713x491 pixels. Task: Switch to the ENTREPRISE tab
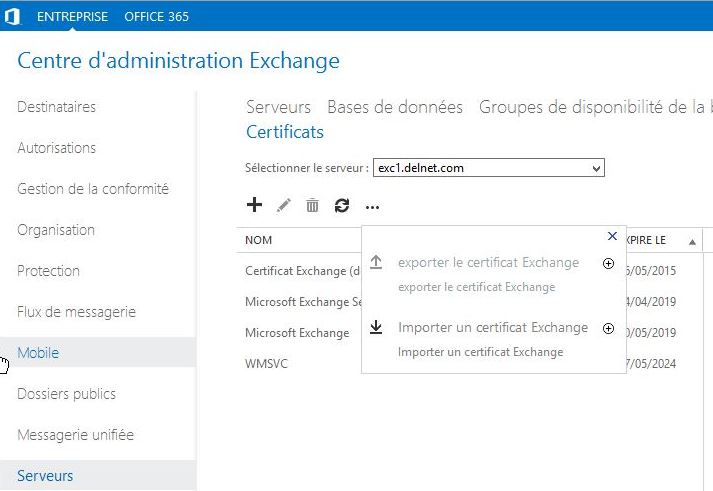tap(73, 17)
